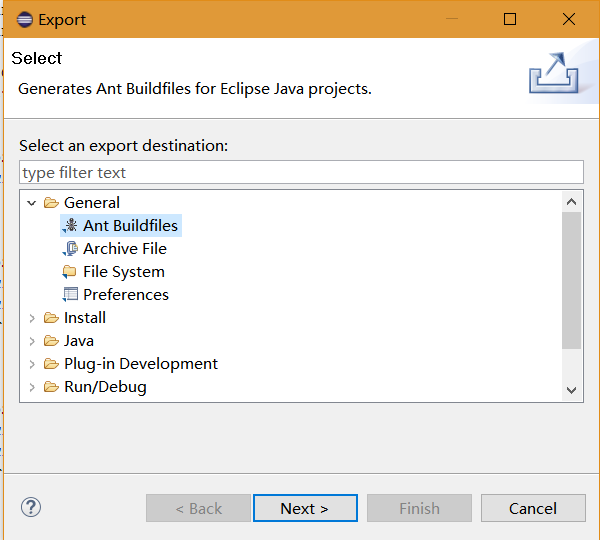Image resolution: width=600 pixels, height=540 pixels.
Task: Click the < Back button
Action: click(198, 508)
